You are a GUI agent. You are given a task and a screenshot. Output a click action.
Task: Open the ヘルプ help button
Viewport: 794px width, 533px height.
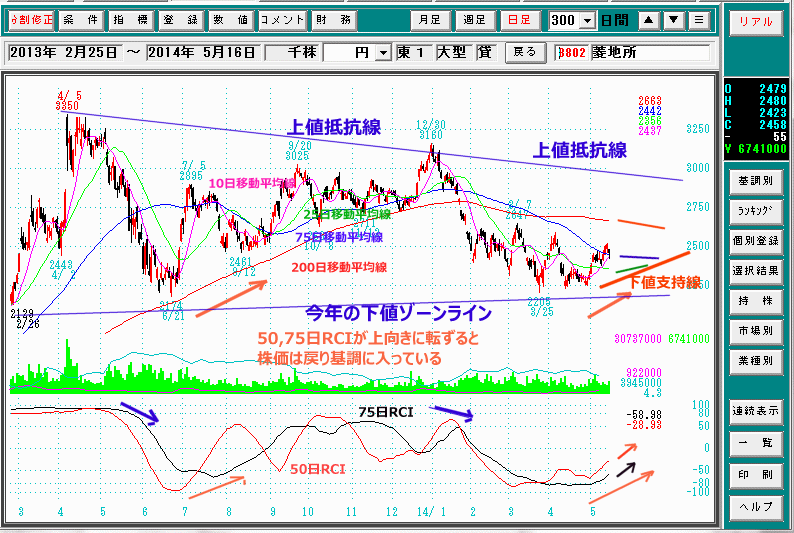coord(756,507)
